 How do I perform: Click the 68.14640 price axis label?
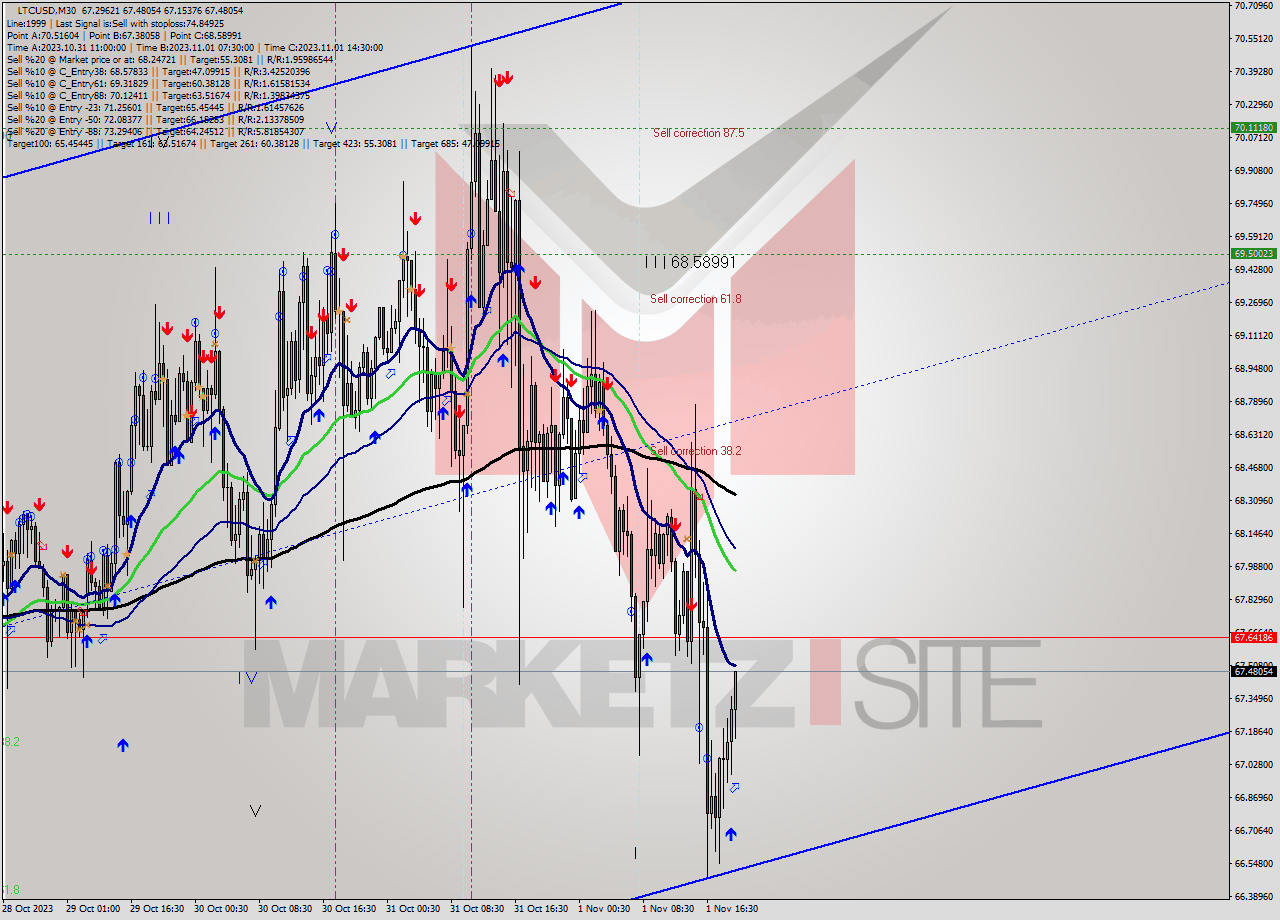(1253, 534)
